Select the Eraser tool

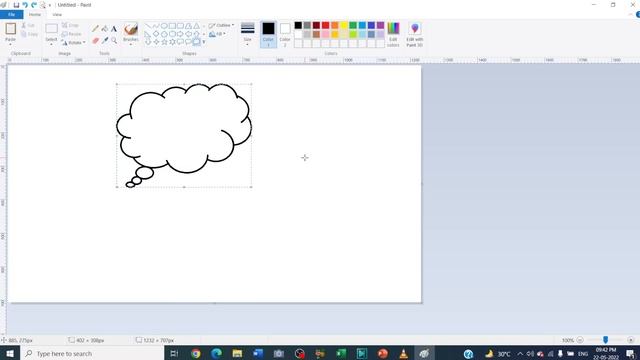click(x=96, y=40)
